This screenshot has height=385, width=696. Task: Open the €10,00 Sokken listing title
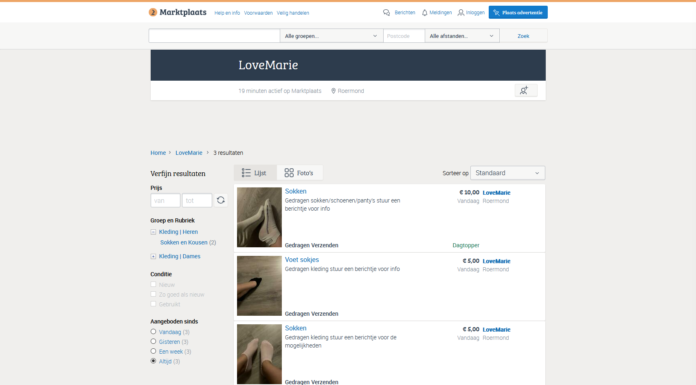(296, 191)
